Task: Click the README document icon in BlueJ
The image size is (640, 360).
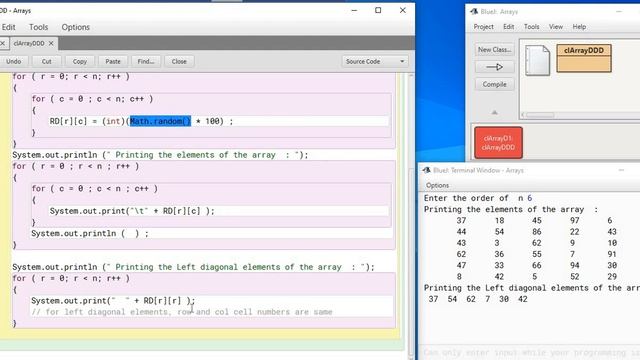Action: coord(537,60)
